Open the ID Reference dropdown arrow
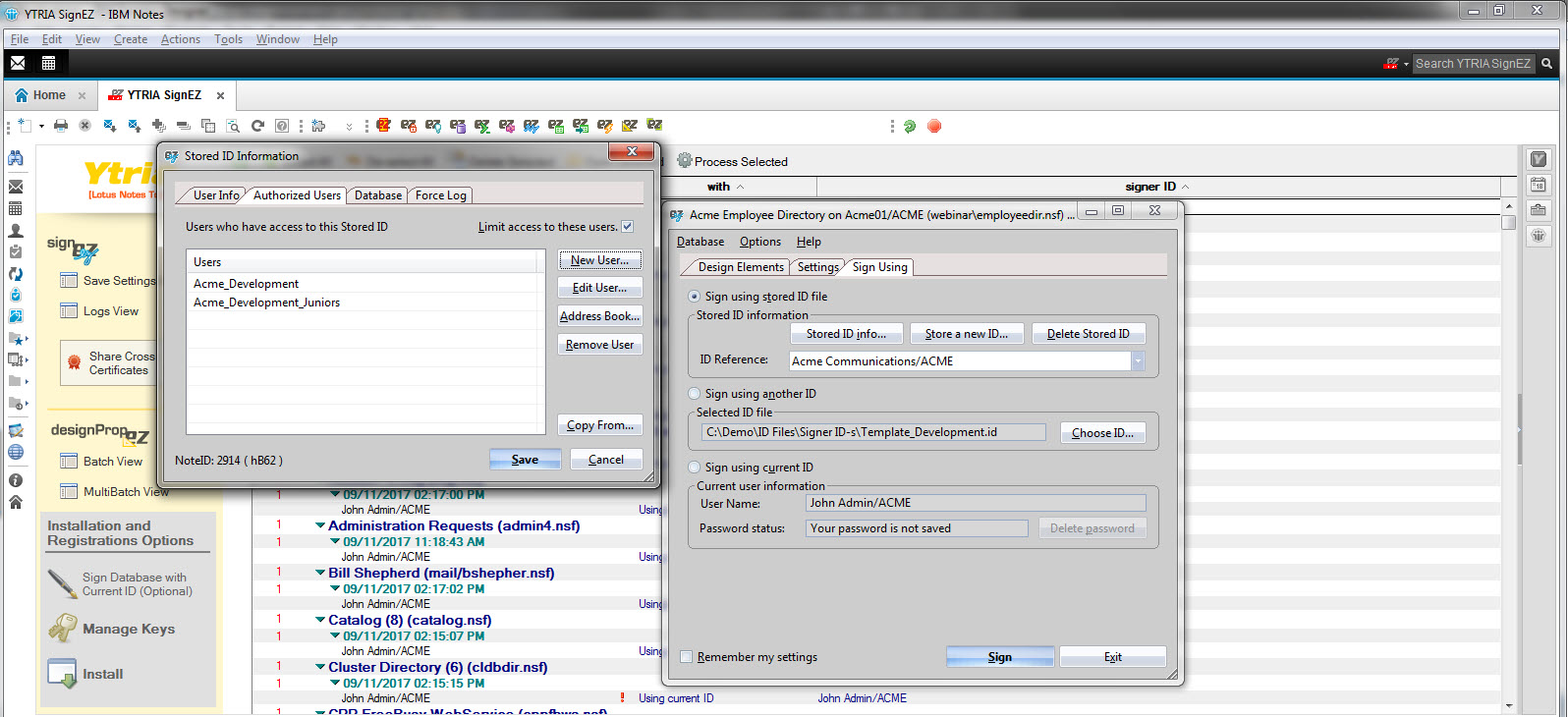The height and width of the screenshot is (717, 1568). (x=1138, y=361)
